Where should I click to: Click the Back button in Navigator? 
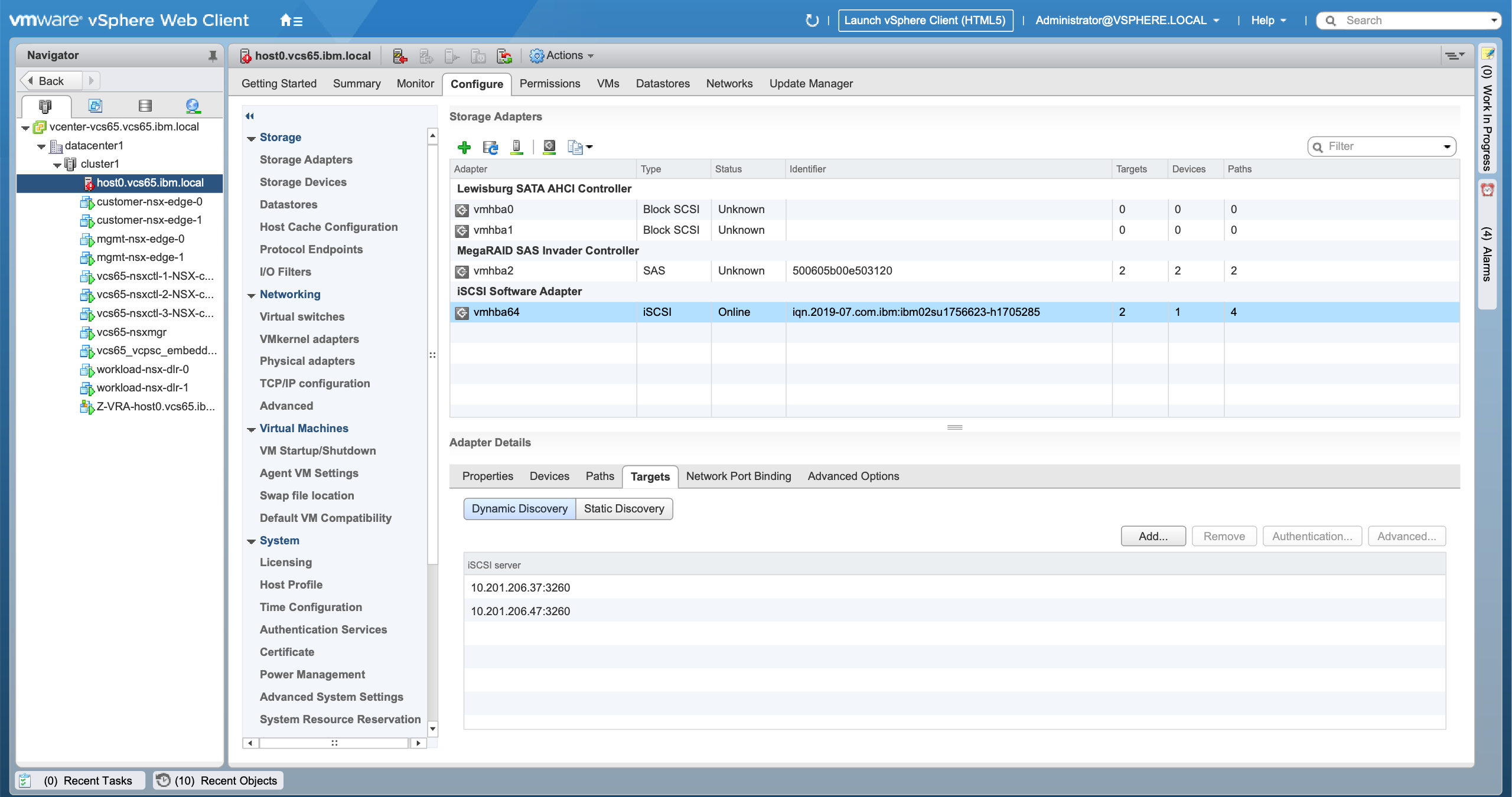(x=51, y=81)
